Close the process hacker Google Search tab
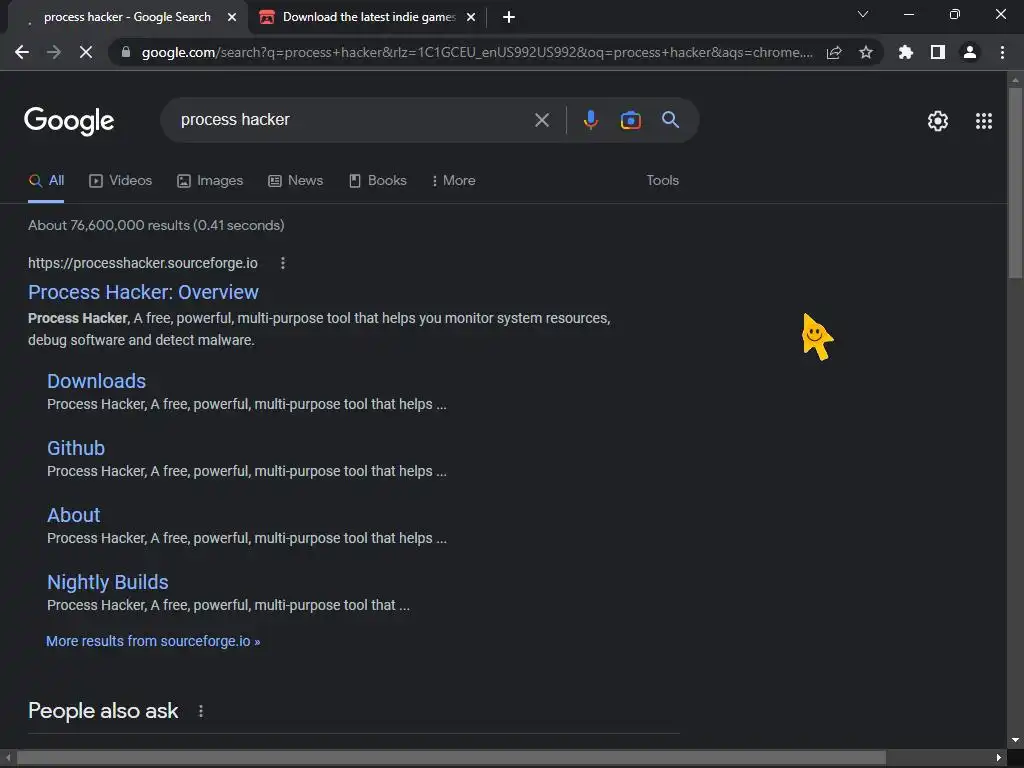This screenshot has width=1024, height=768. (232, 17)
